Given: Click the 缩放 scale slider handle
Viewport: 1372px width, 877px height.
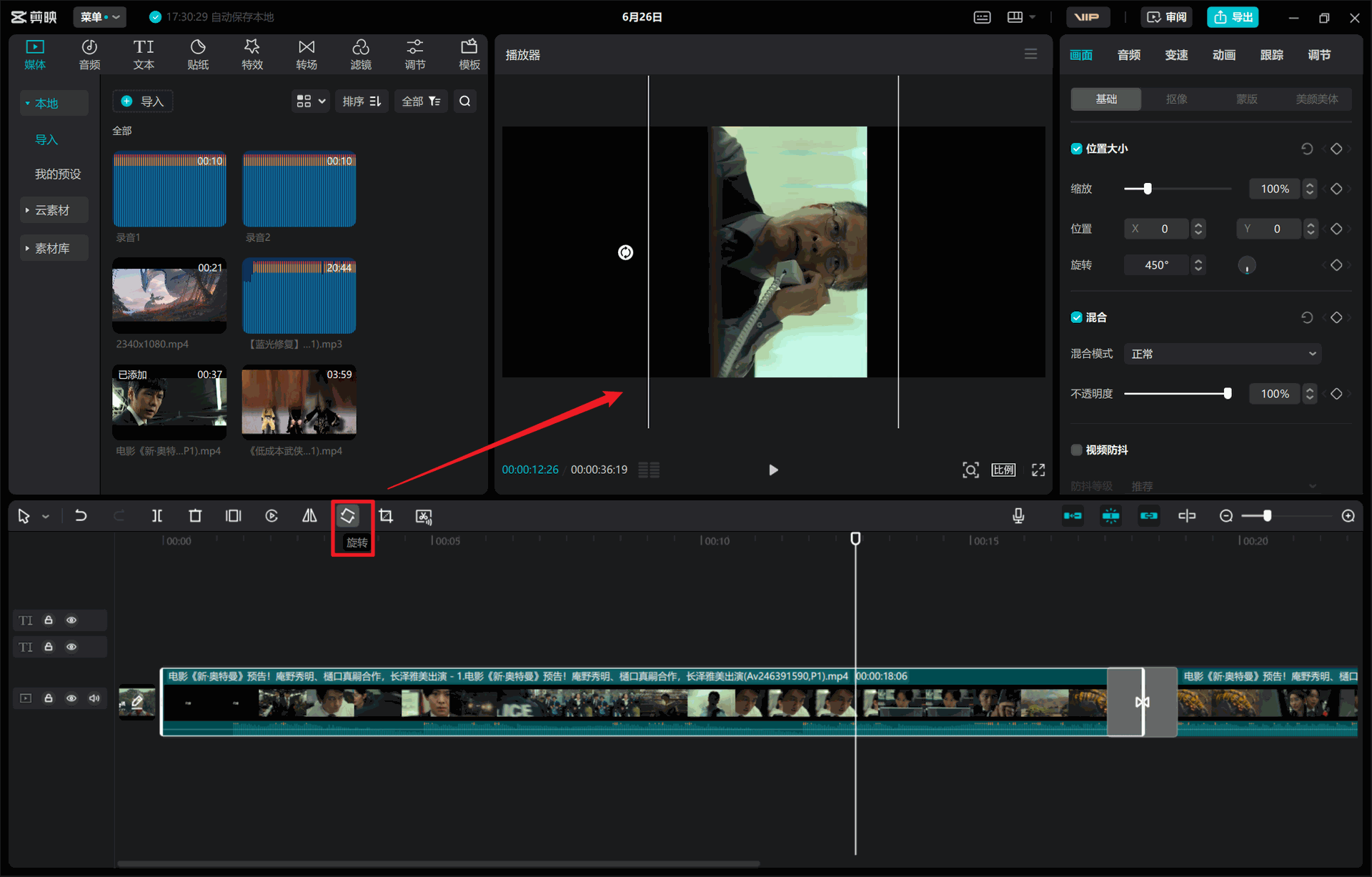Looking at the screenshot, I should click(x=1148, y=189).
